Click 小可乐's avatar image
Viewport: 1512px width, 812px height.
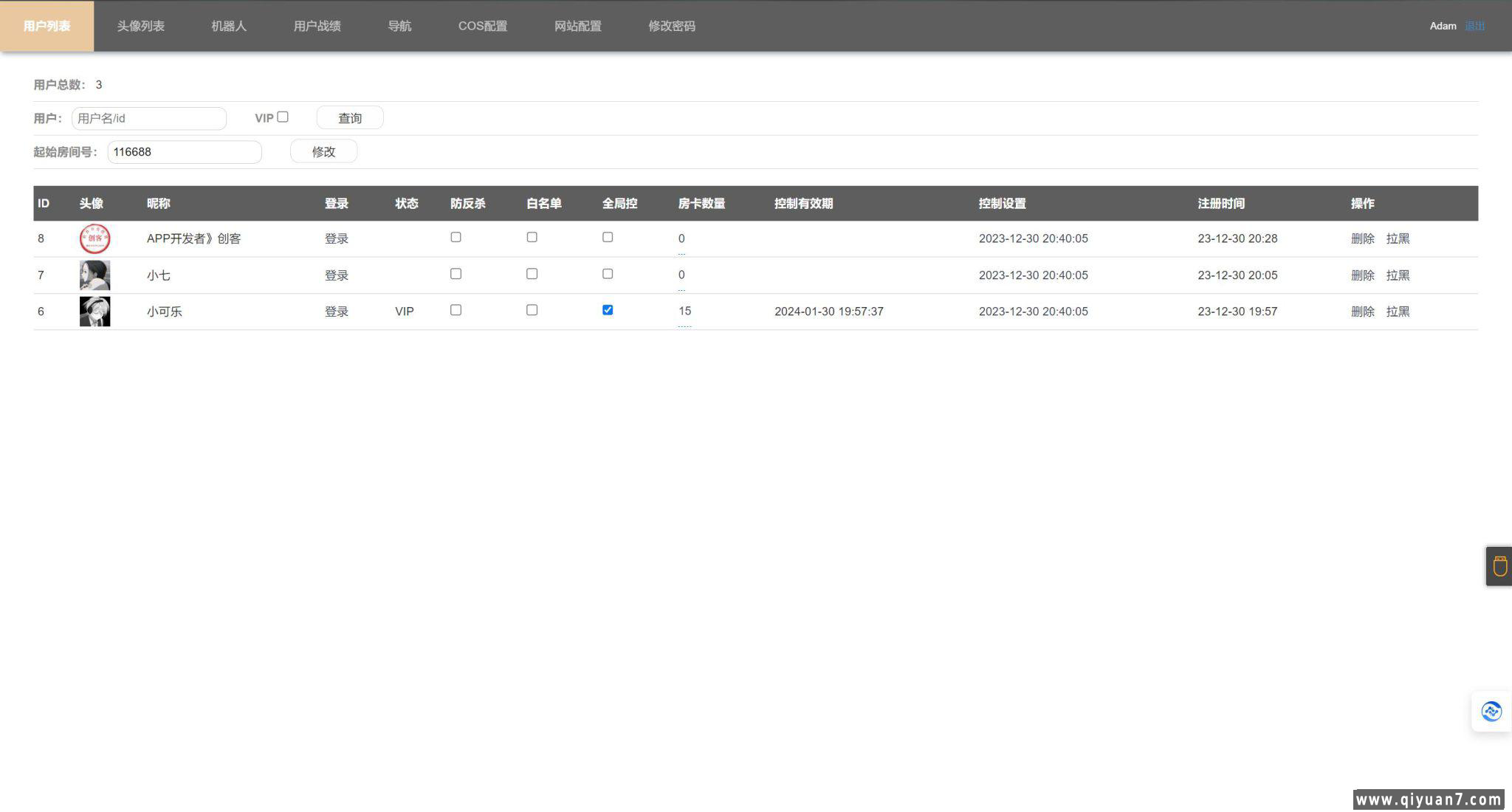click(94, 312)
